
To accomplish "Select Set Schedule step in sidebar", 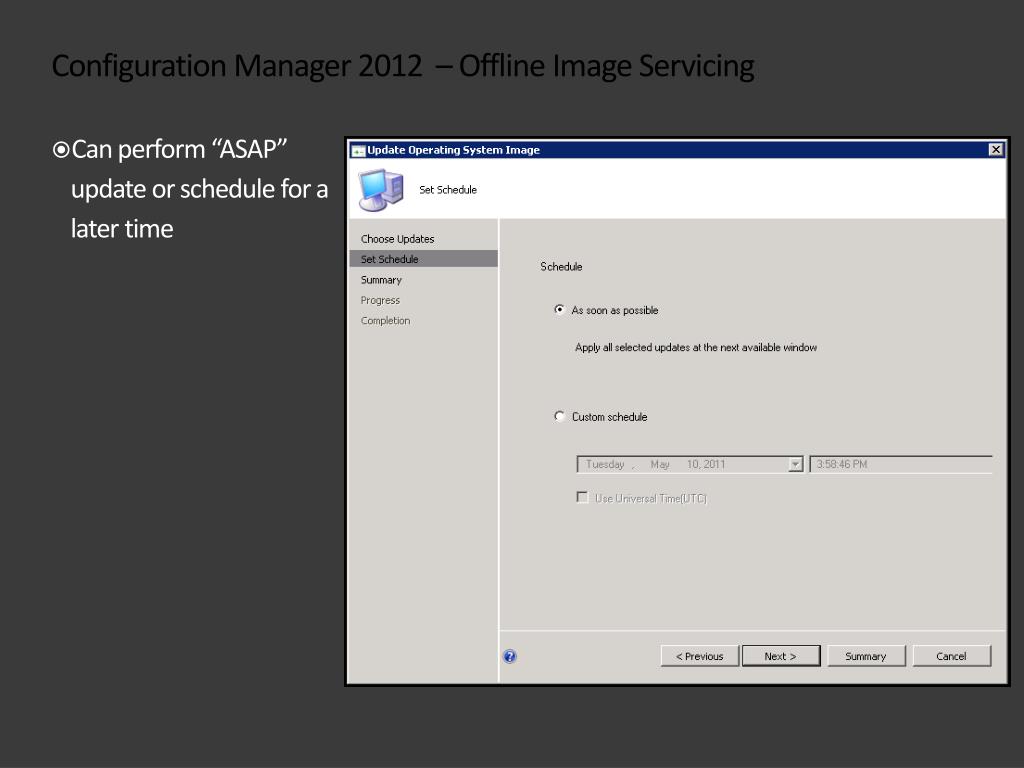I will [x=423, y=259].
